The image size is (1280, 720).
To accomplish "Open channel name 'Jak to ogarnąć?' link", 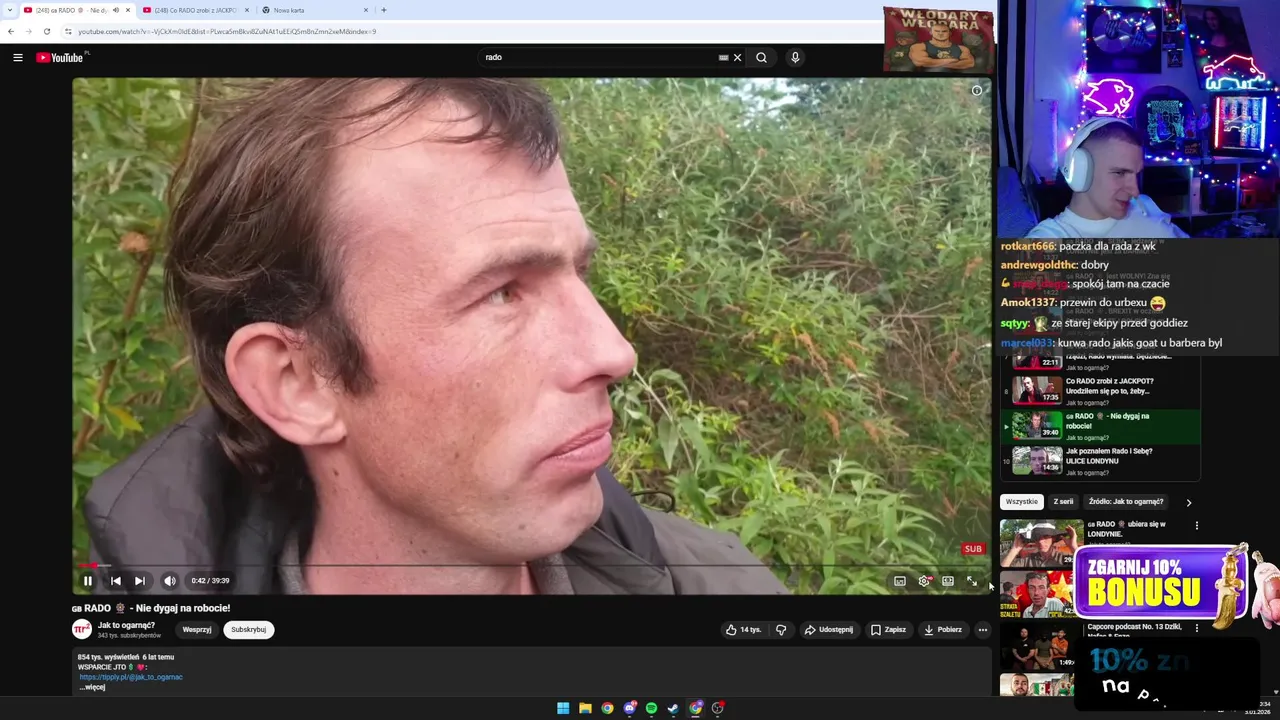I will (x=126, y=625).
